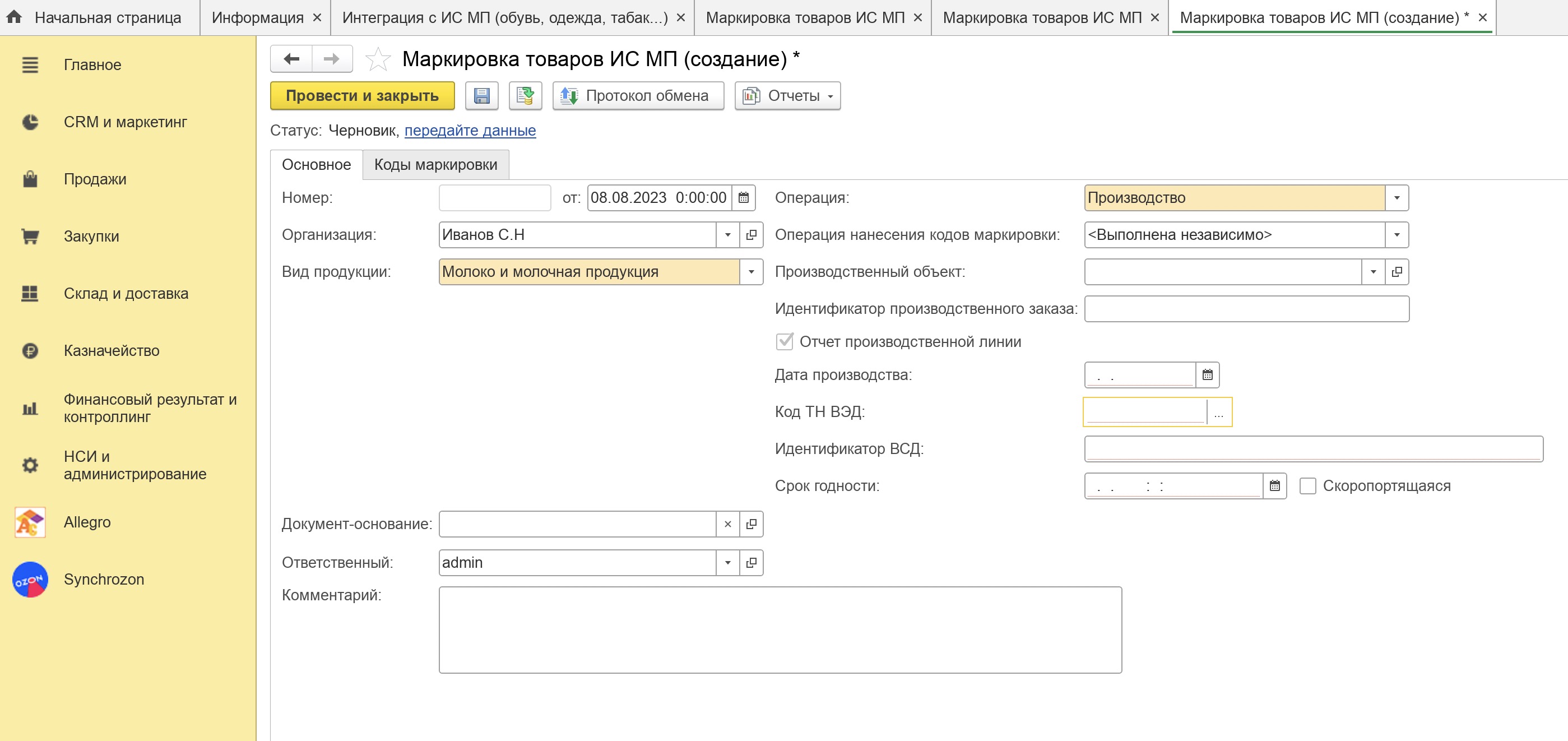Switch to Интеграция с ИС МП window tab

point(504,18)
